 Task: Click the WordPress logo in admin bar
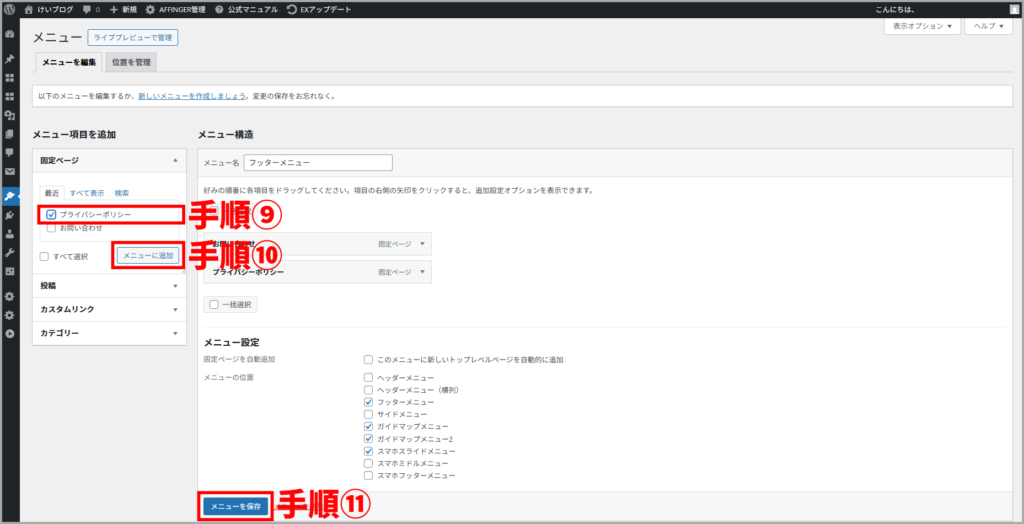(10, 9)
